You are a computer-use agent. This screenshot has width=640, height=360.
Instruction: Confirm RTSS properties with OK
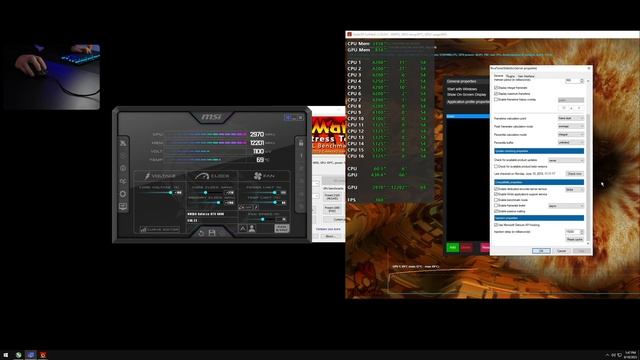click(x=541, y=251)
